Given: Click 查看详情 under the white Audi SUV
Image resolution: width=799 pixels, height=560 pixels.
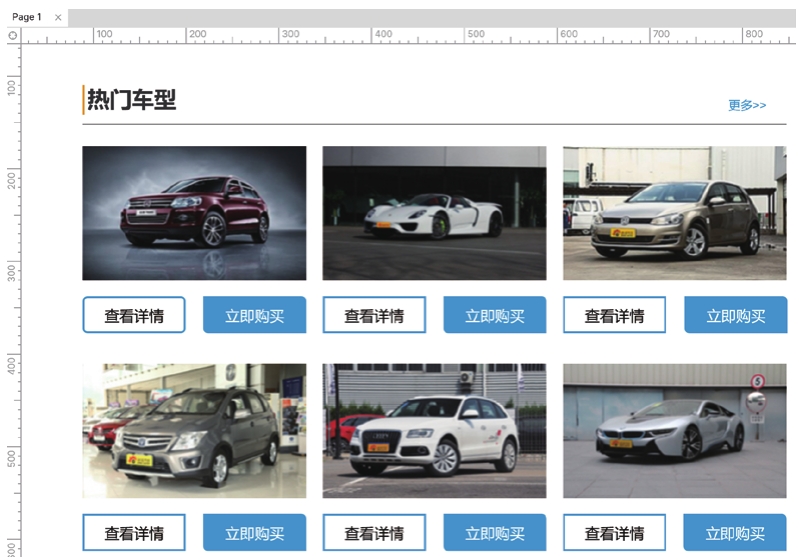Looking at the screenshot, I should (x=374, y=532).
